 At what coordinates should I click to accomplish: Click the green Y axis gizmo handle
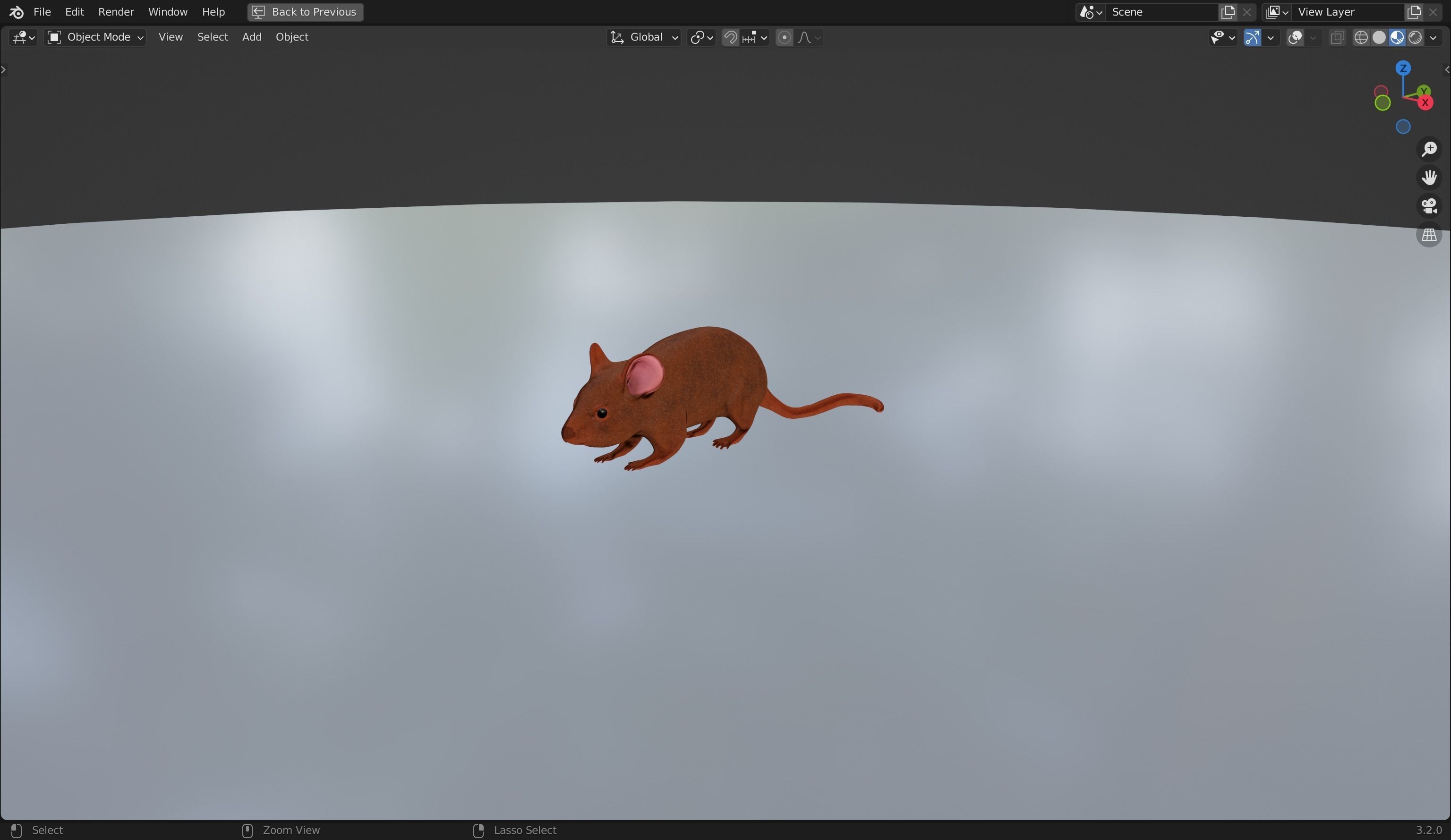click(x=1424, y=91)
